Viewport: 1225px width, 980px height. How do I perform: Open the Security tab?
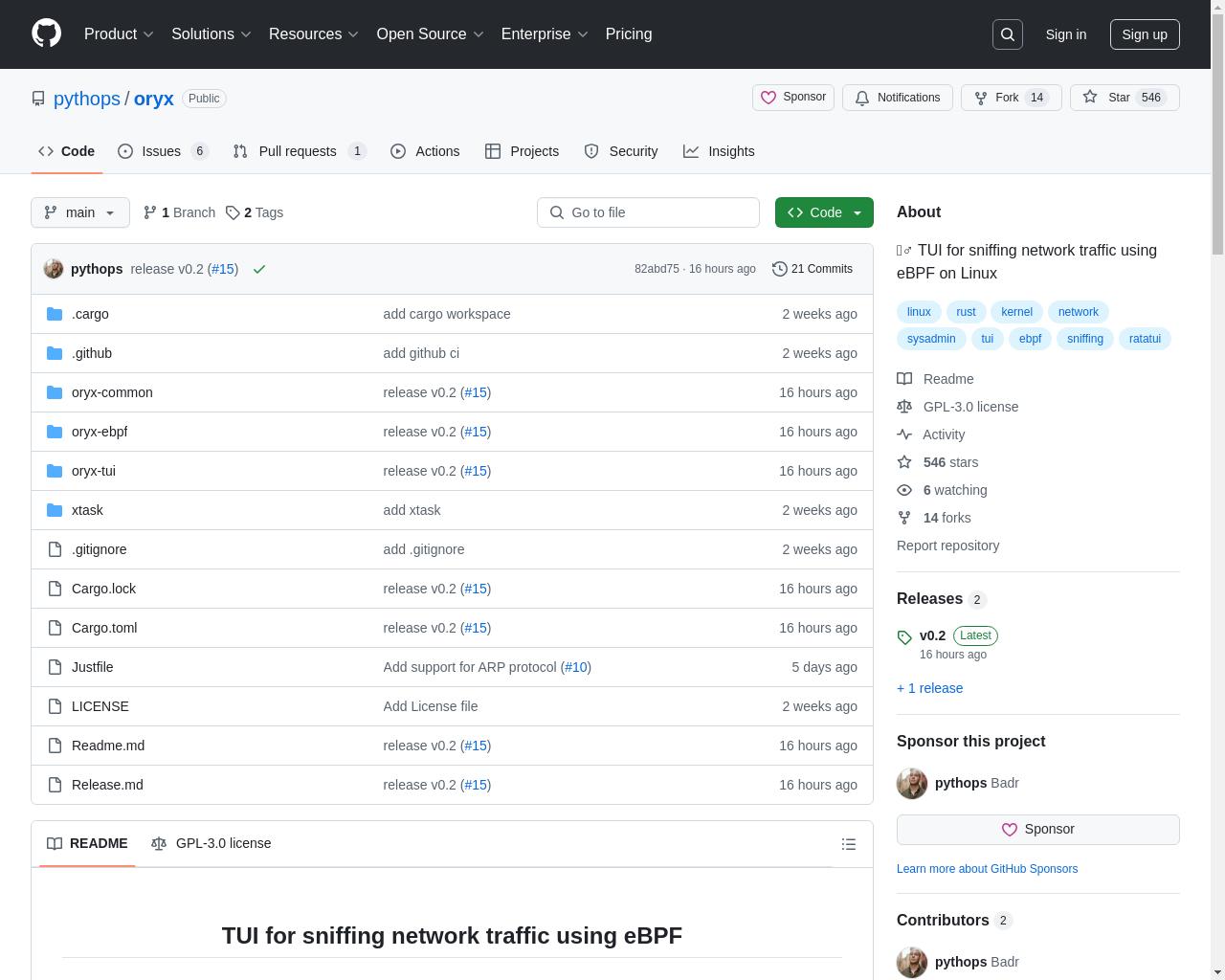pyautogui.click(x=621, y=151)
